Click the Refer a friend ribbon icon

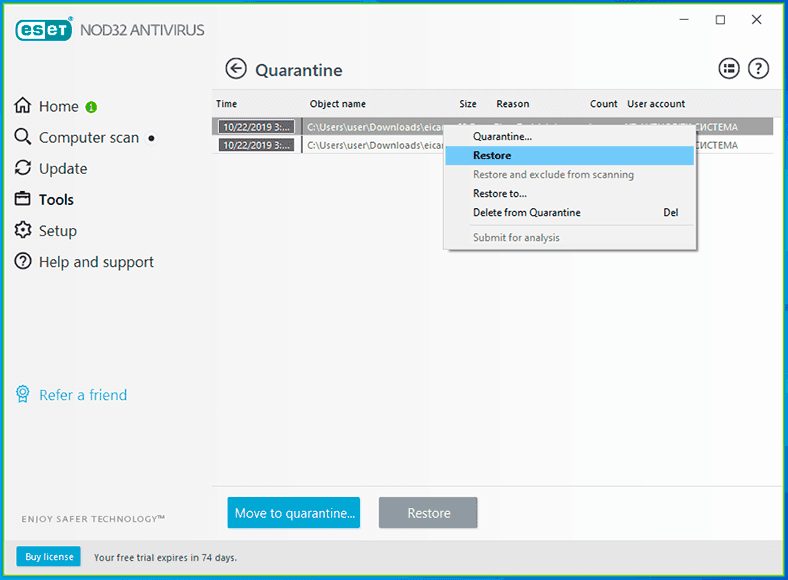tap(23, 394)
